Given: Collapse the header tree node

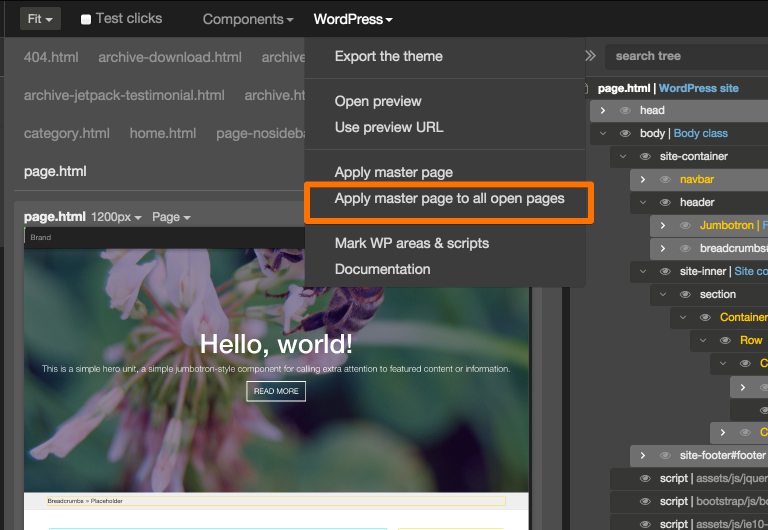Looking at the screenshot, I should point(643,202).
